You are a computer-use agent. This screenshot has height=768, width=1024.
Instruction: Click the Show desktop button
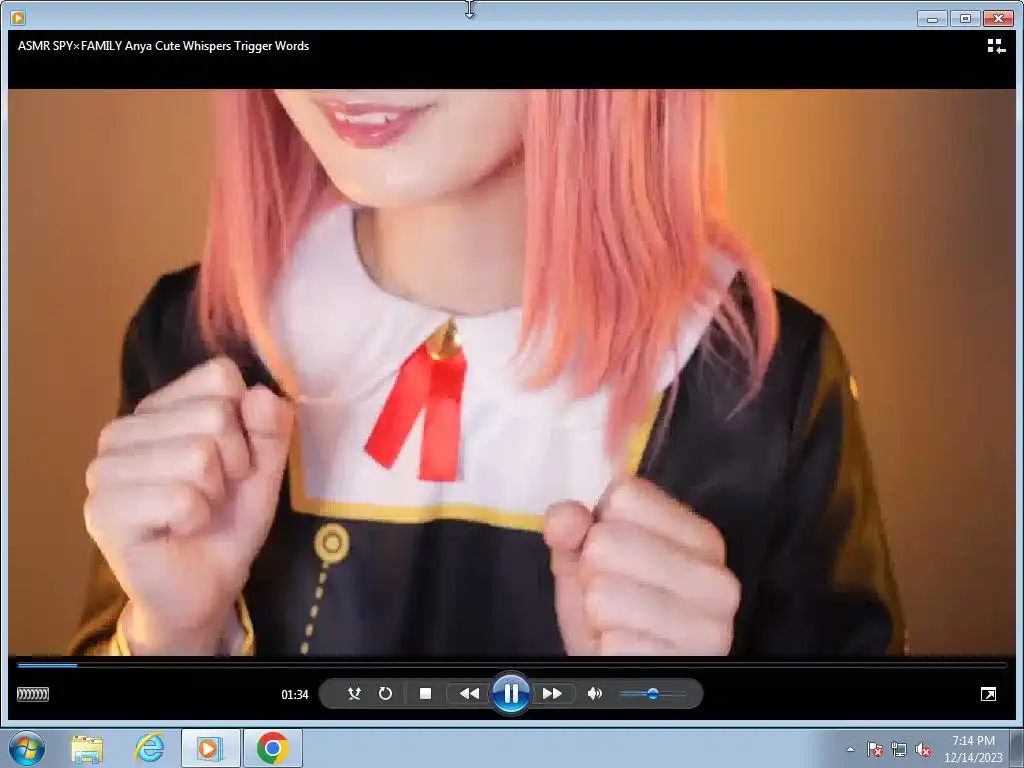coord(1017,748)
